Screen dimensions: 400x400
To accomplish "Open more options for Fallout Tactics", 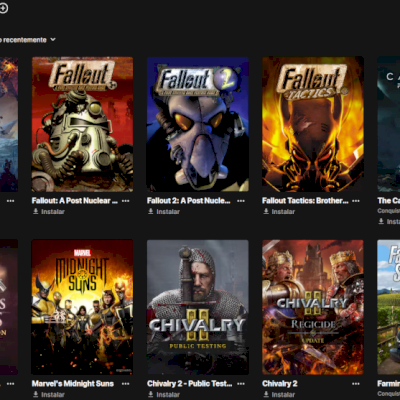I will tap(356, 201).
